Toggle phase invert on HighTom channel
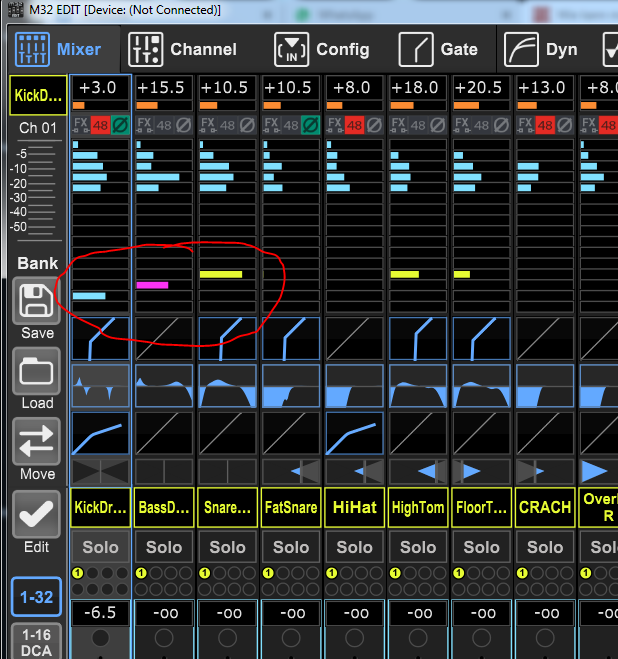Viewport: 618px width, 659px height. pyautogui.click(x=438, y=125)
